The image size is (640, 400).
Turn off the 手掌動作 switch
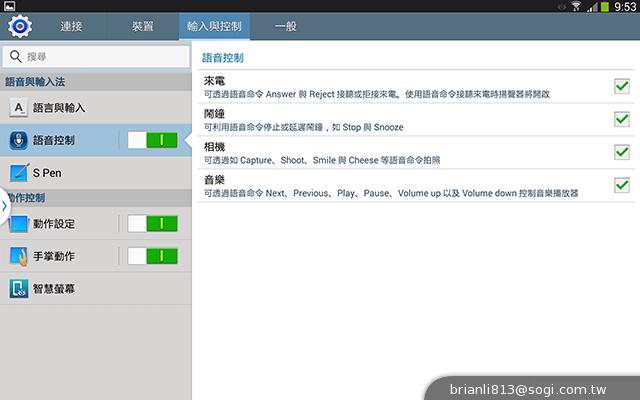(152, 257)
